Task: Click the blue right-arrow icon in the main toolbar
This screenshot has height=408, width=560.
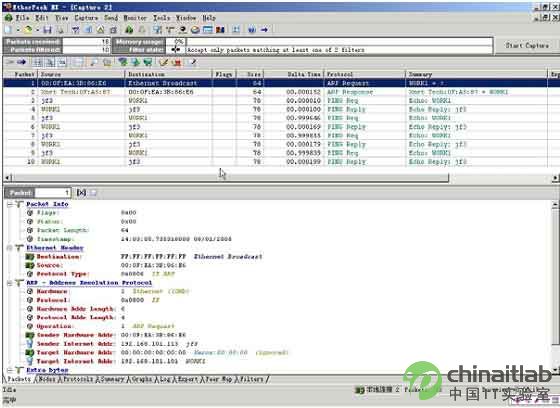Action: coord(264,30)
